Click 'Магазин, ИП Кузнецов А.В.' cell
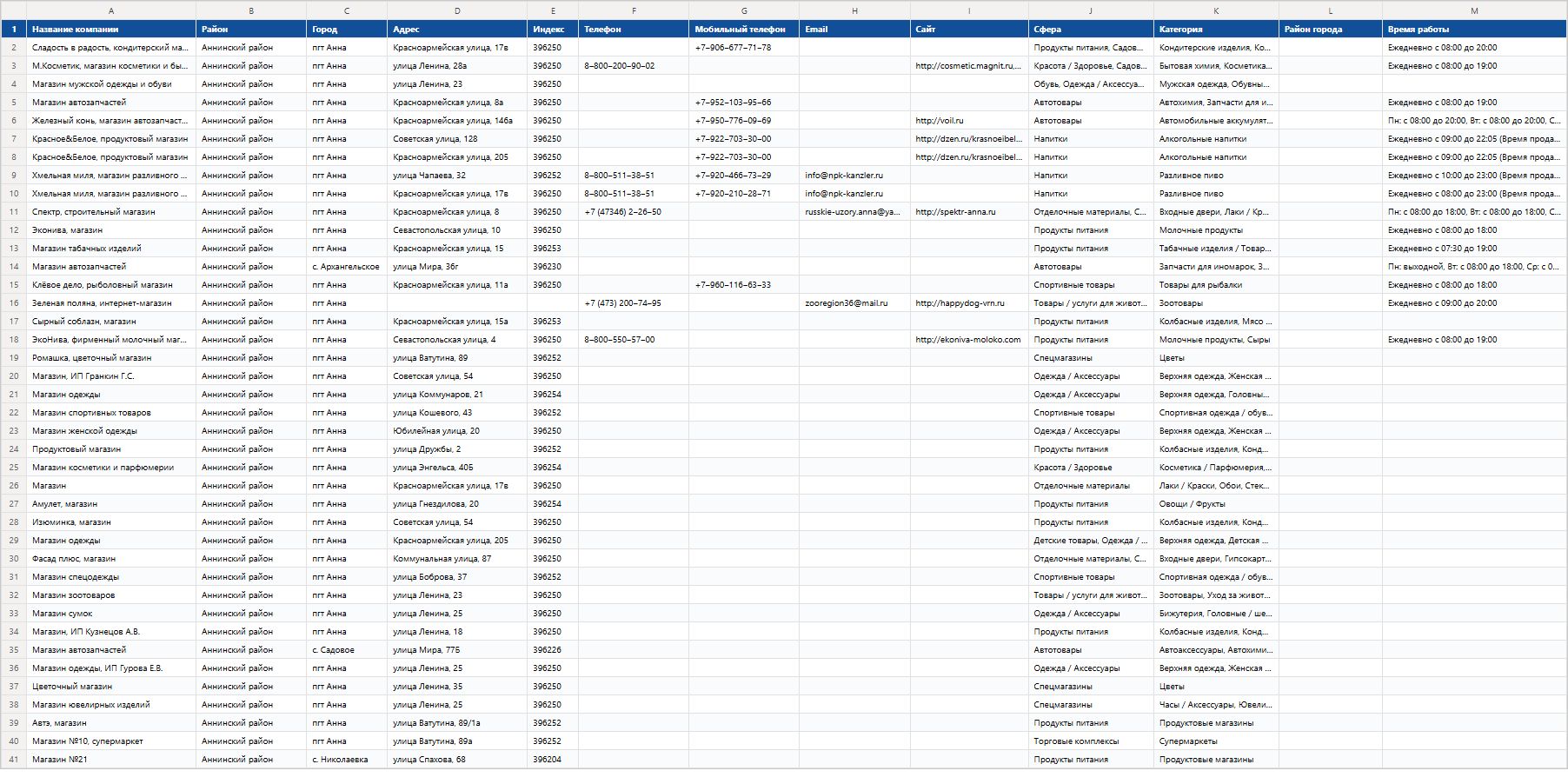Viewport: 1568px width, 784px height. tap(111, 631)
